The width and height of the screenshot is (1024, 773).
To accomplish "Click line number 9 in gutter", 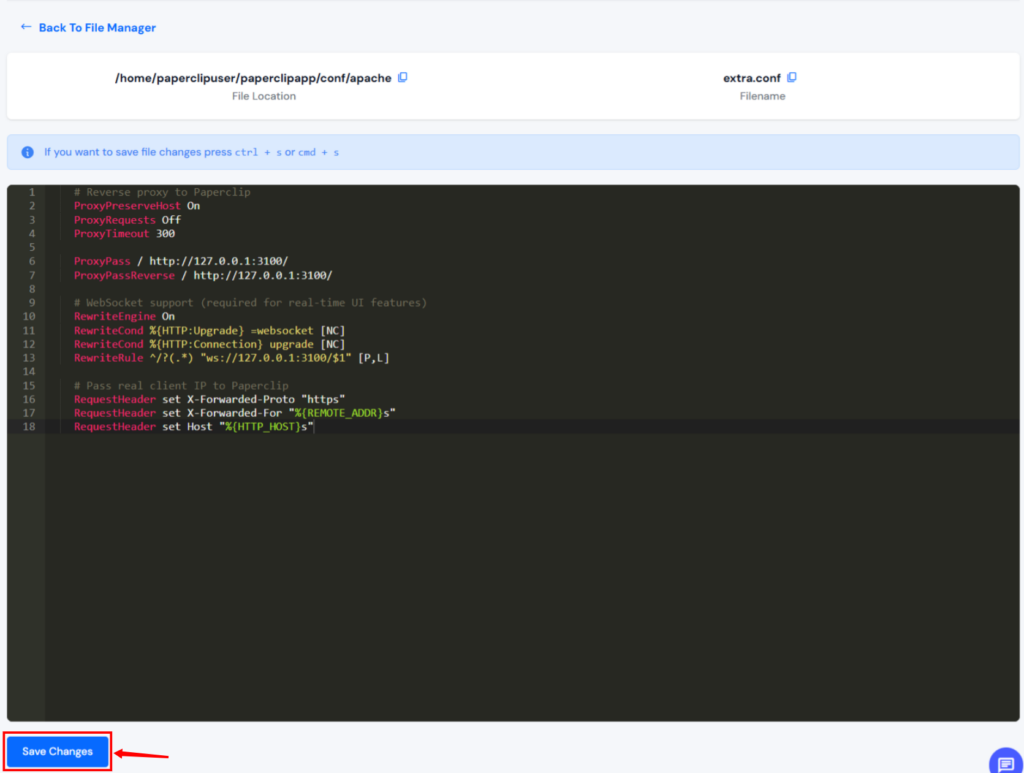I will (31, 303).
